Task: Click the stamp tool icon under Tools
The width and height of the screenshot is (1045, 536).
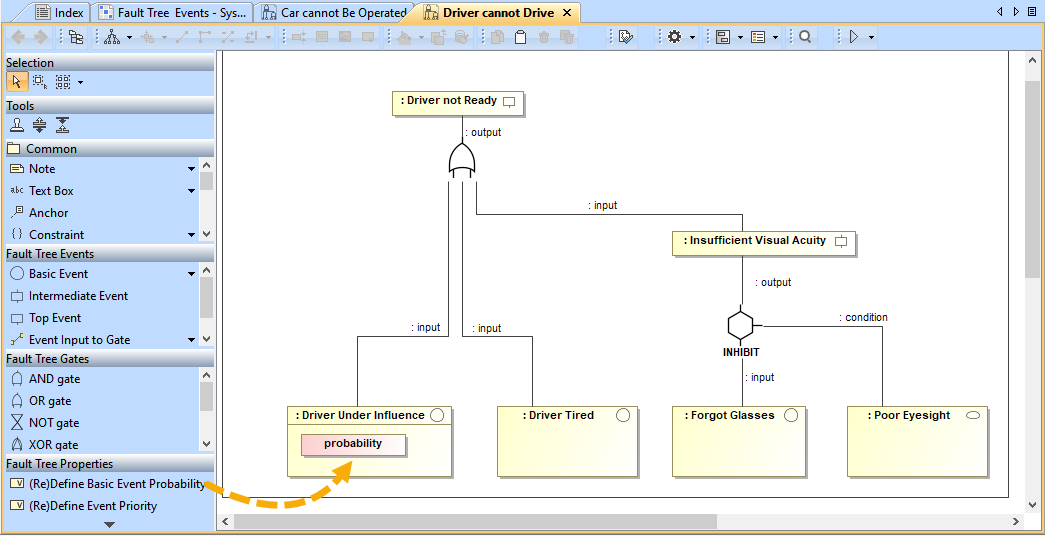Action: [x=17, y=125]
